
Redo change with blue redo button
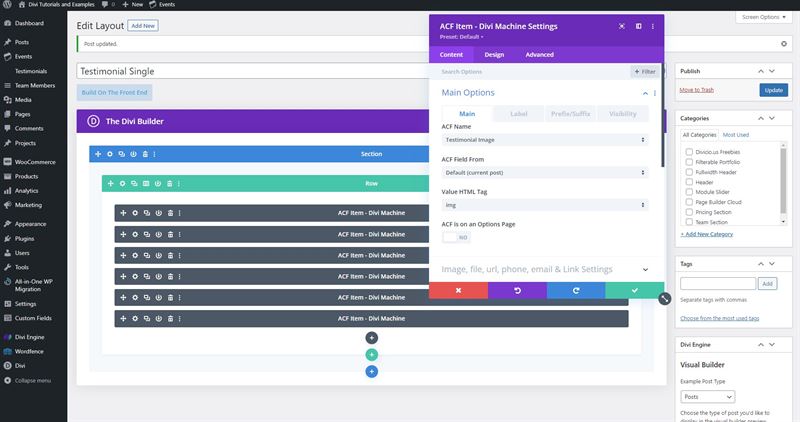576,290
